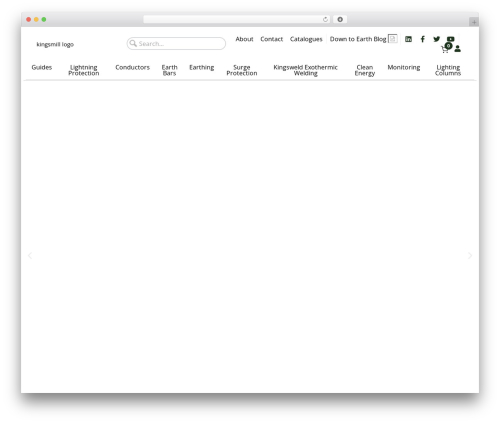
Task: Show next slide with right arrow
Action: (x=470, y=256)
